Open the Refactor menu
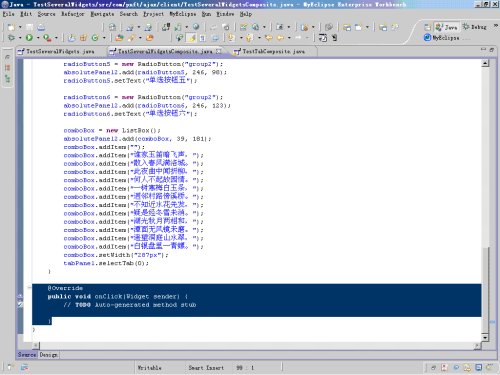The image size is (500, 375). (x=72, y=14)
